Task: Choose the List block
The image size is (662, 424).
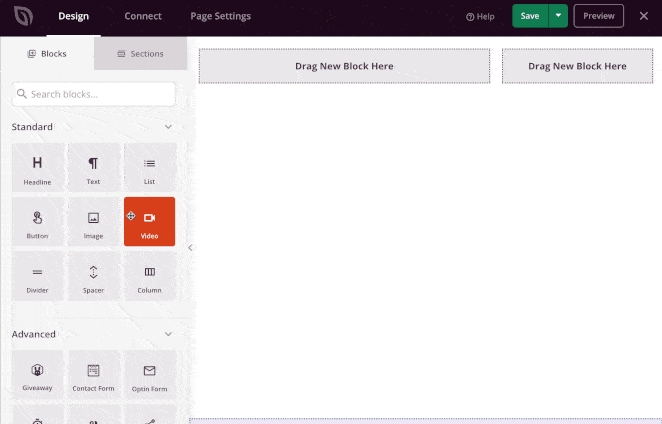Action: (149, 168)
